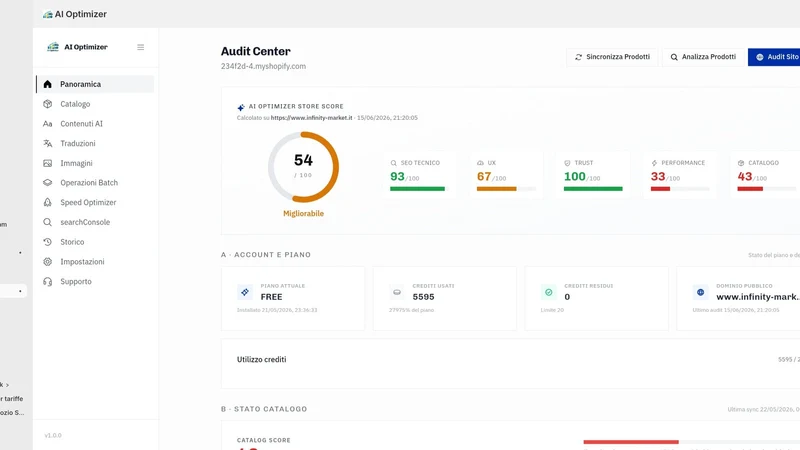Click the Utilizzo crediti label
The height and width of the screenshot is (450, 800).
(x=261, y=360)
